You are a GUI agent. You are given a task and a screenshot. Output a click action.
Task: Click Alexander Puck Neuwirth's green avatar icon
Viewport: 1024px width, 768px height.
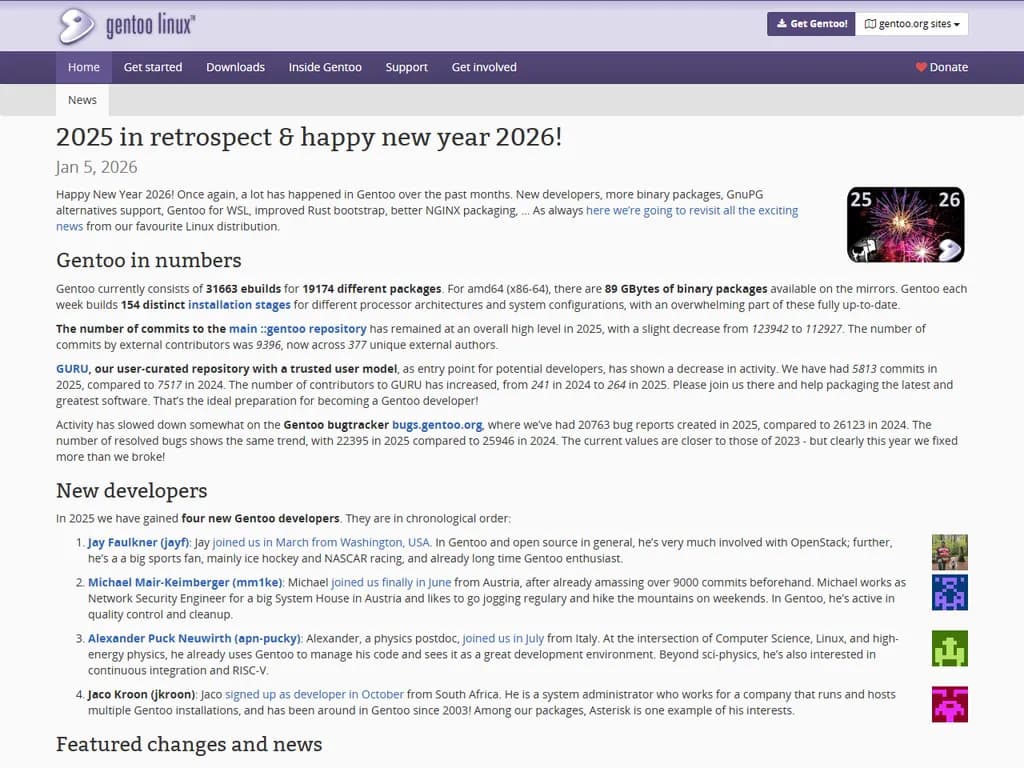pos(949,648)
